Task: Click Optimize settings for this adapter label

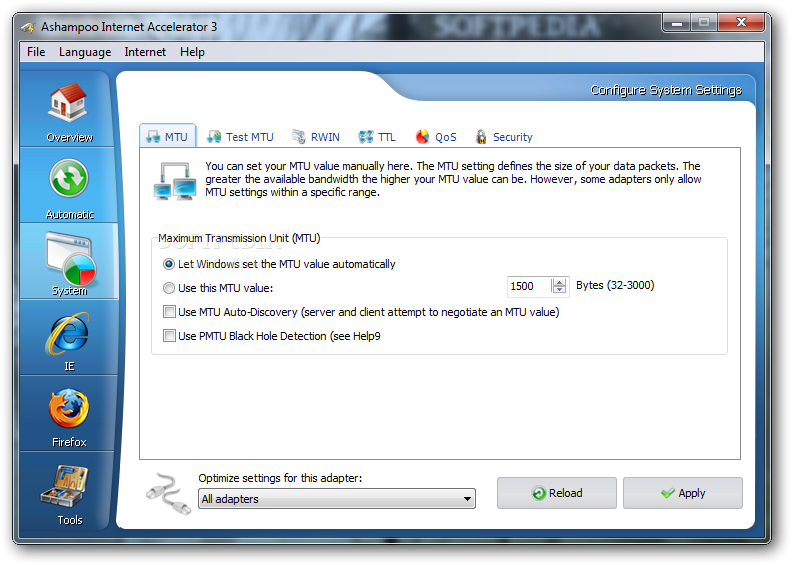Action: (280, 478)
